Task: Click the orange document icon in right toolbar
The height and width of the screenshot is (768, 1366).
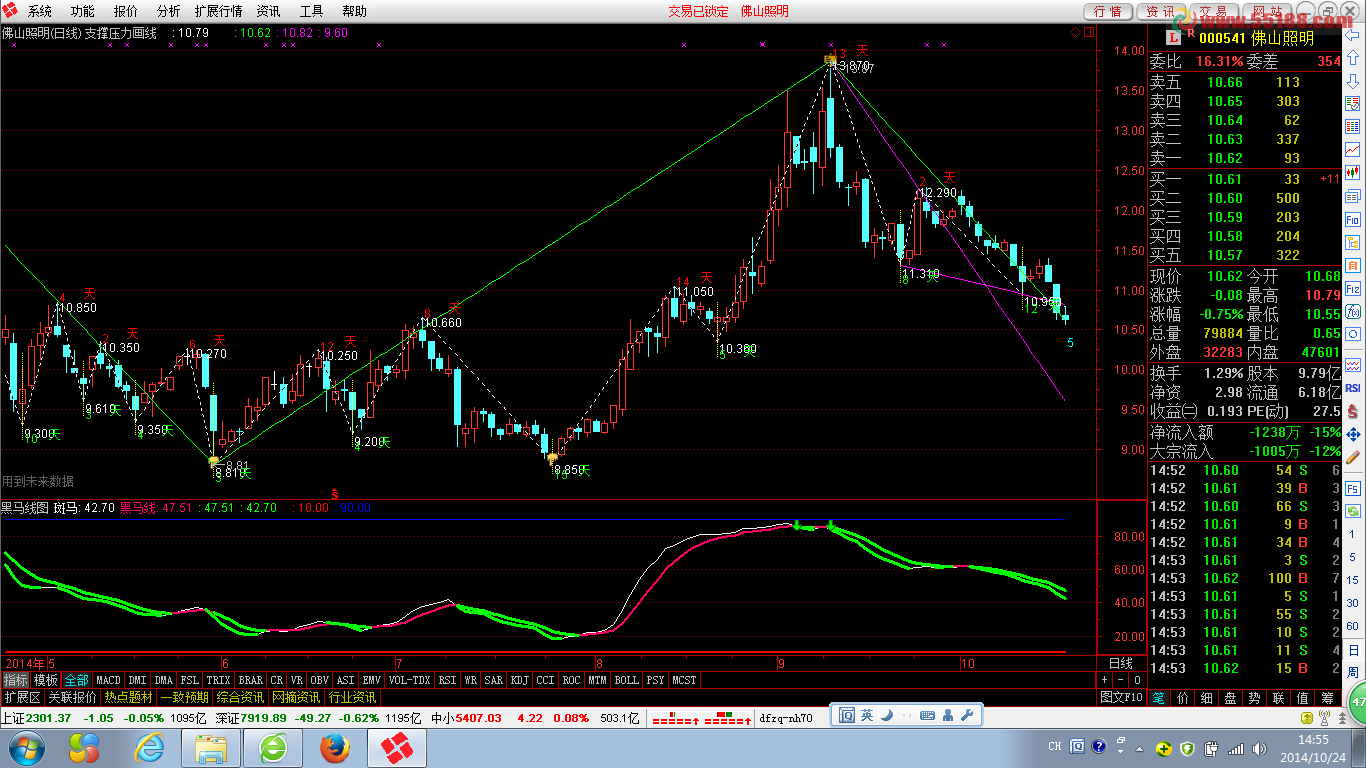Action: 1353,266
